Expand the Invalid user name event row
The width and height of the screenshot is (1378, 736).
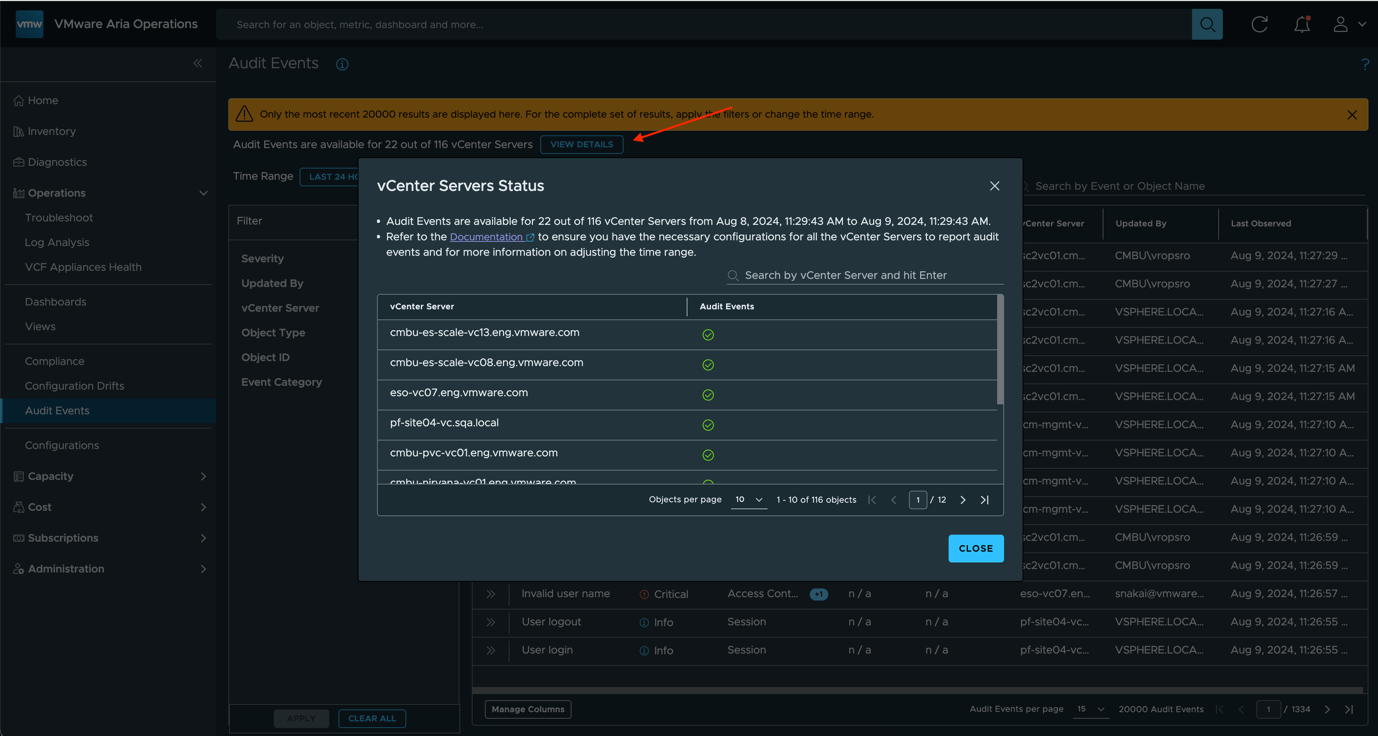pos(491,594)
